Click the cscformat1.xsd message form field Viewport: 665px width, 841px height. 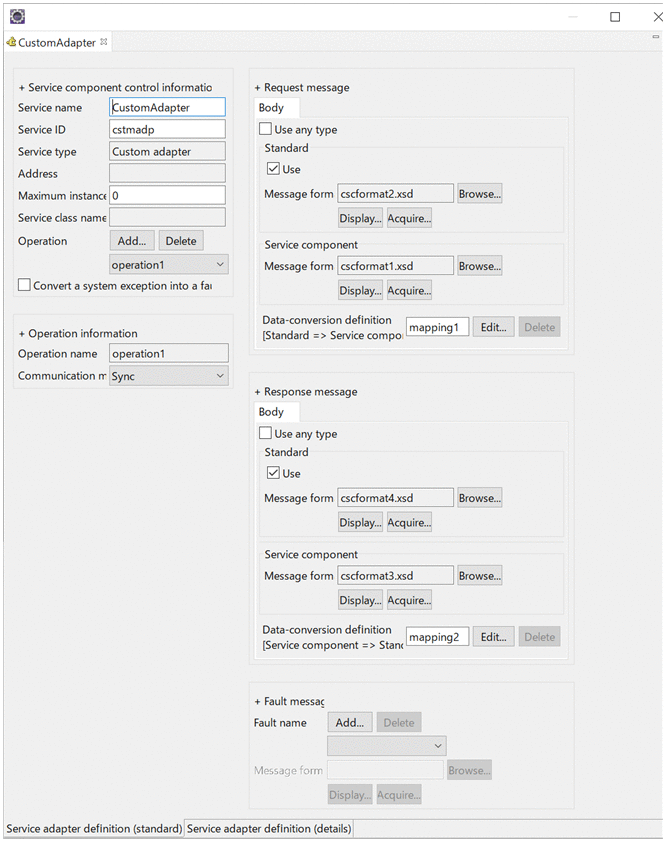(395, 266)
